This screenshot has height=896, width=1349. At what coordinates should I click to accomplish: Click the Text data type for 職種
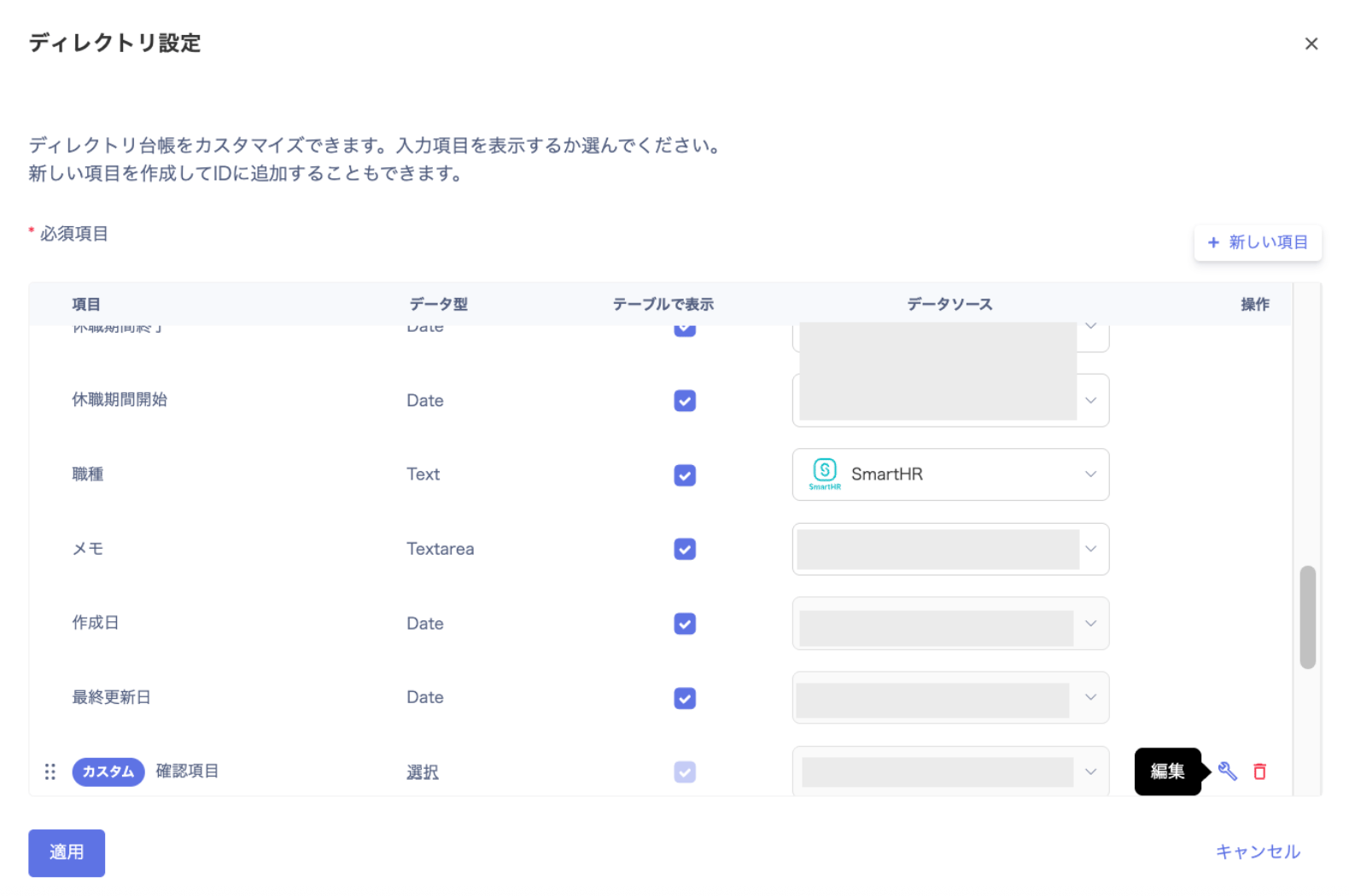point(423,474)
